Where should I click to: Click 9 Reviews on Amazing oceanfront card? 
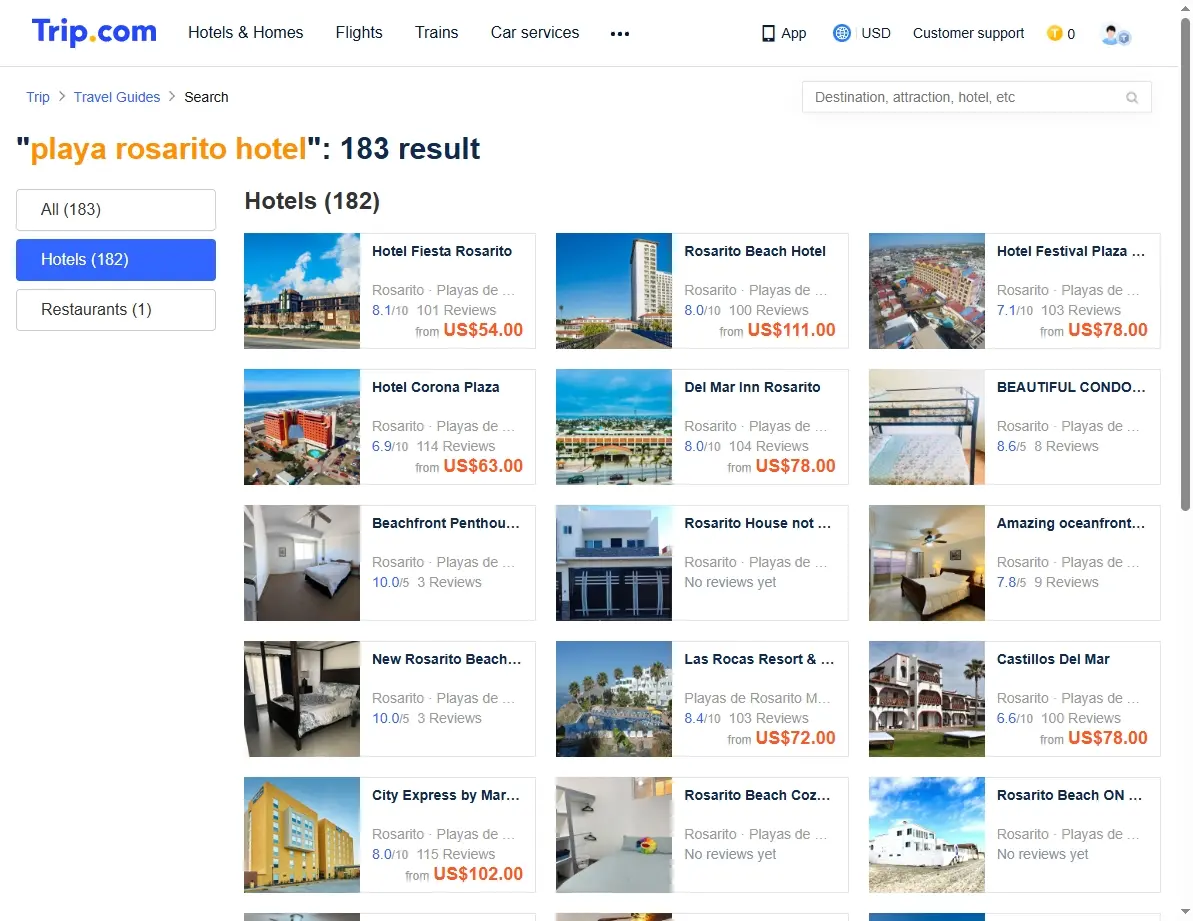coord(1066,583)
